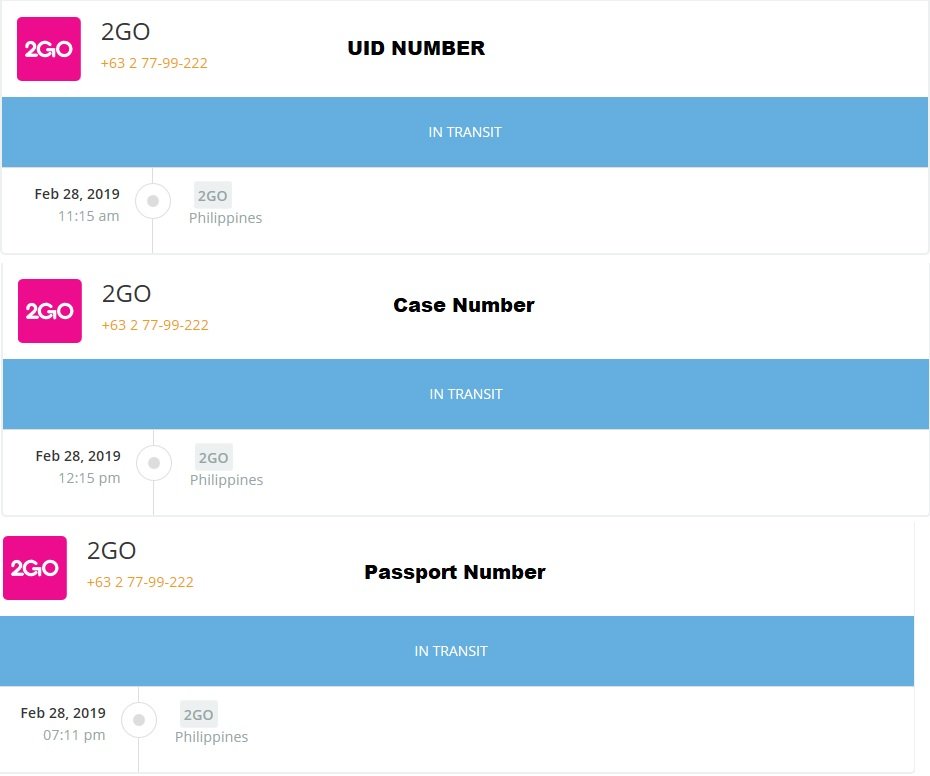This screenshot has width=930, height=776.
Task: Click the 2GO tag at 07:11 pm entry
Action: [x=199, y=715]
